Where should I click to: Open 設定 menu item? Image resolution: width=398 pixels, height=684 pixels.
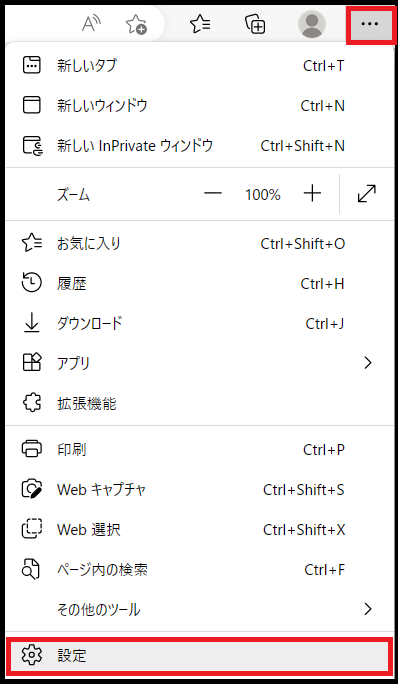click(x=199, y=655)
